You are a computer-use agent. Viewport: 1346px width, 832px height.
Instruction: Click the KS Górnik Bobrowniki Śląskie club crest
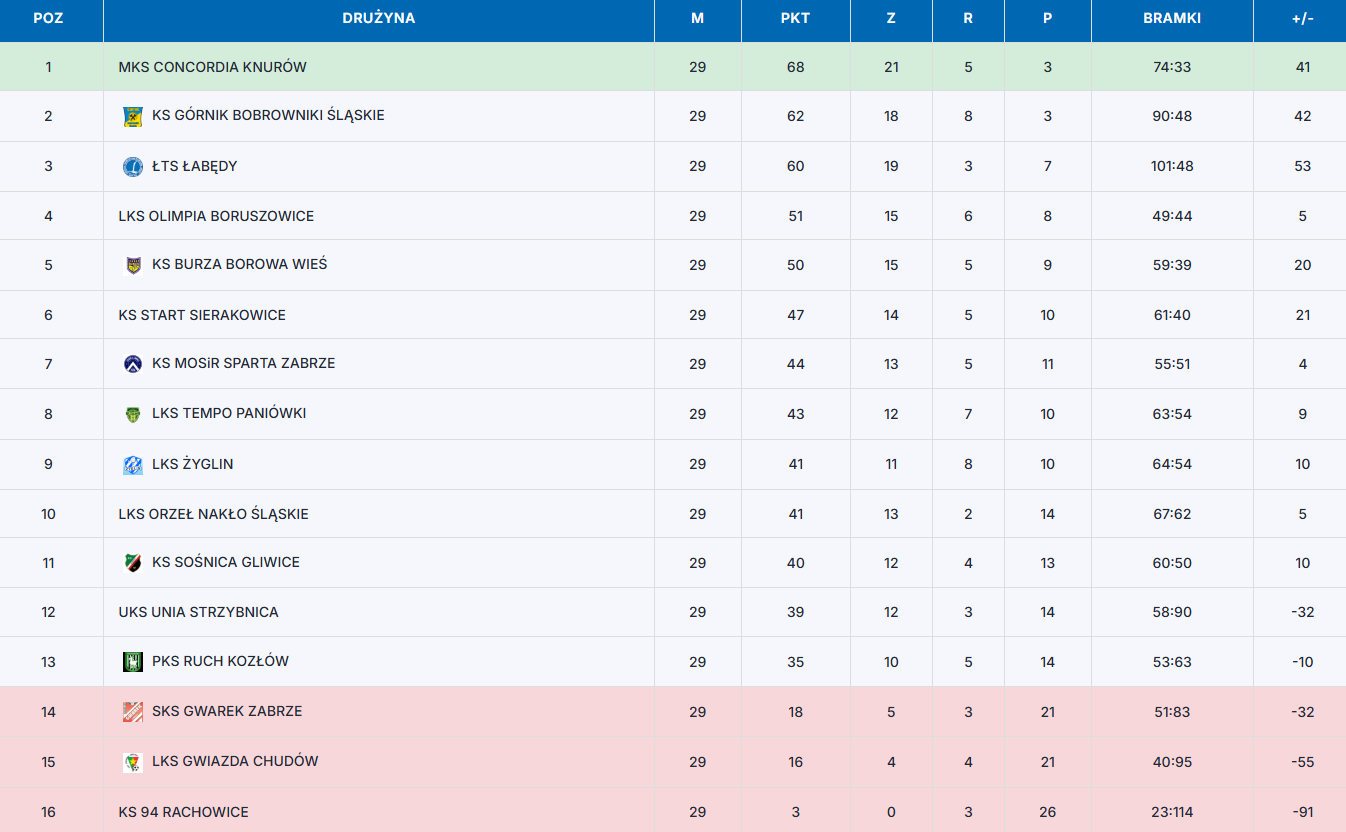[133, 116]
